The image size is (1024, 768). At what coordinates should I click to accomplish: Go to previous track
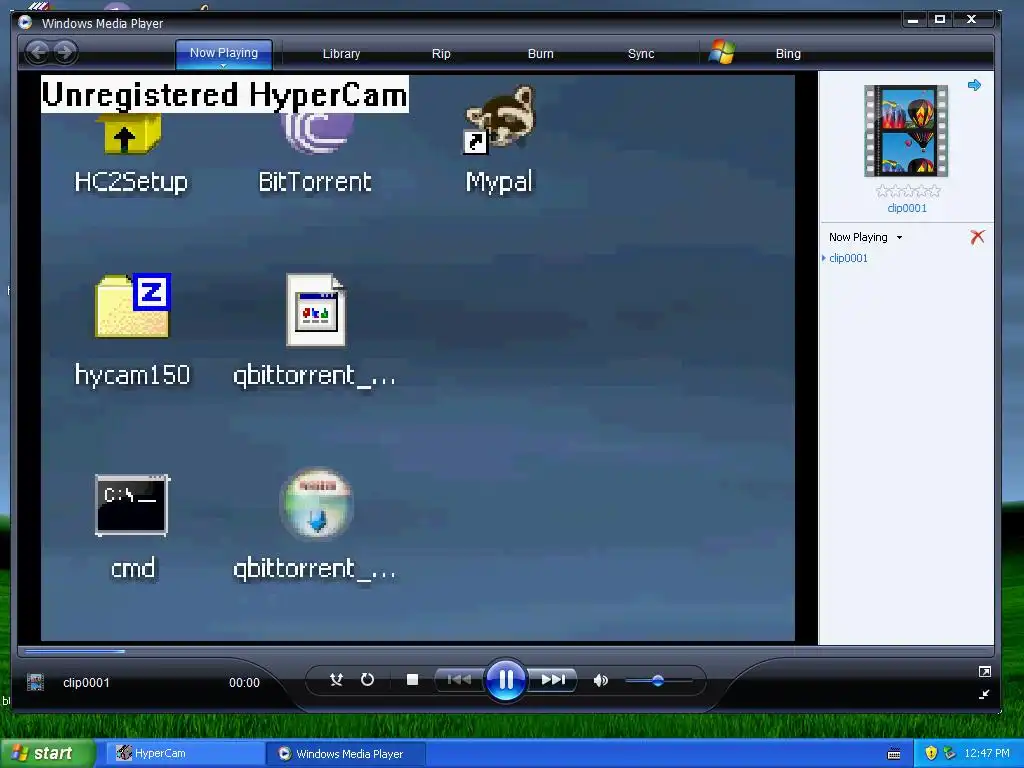pos(459,680)
